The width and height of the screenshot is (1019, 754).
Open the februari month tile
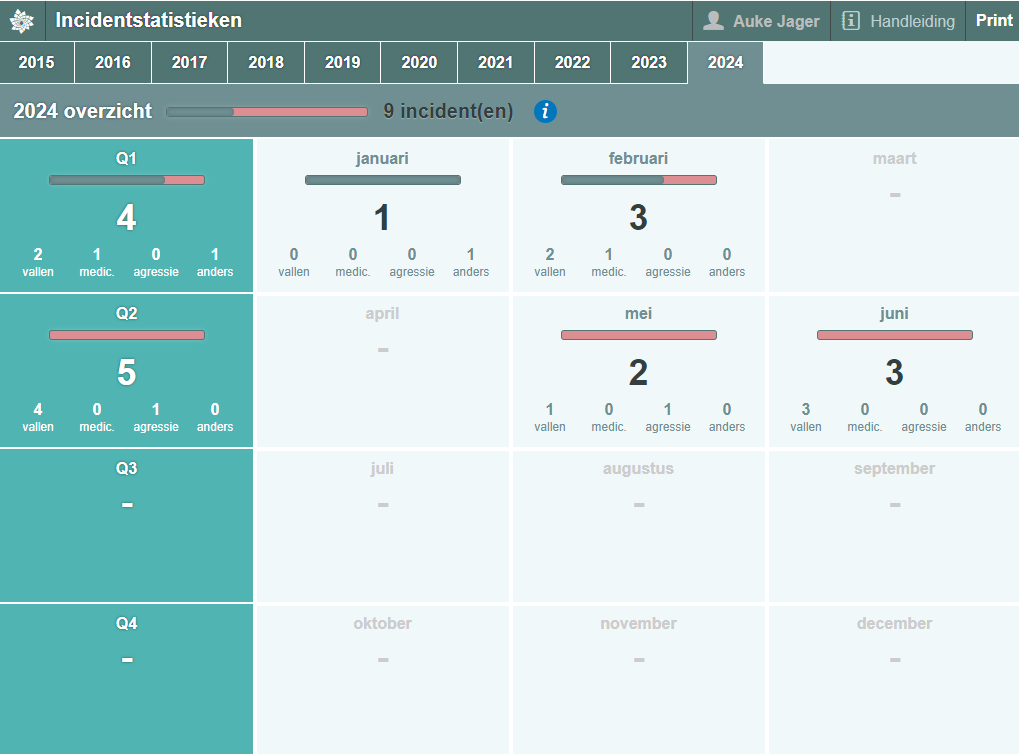(638, 216)
